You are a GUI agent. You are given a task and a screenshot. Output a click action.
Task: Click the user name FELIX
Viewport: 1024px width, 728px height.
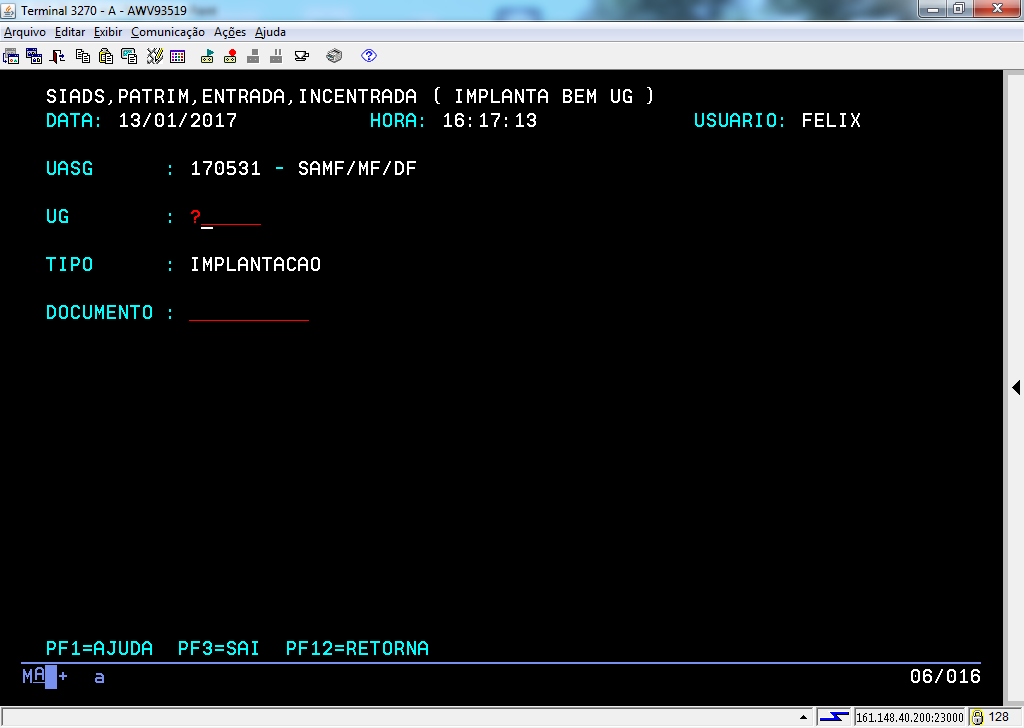point(831,121)
